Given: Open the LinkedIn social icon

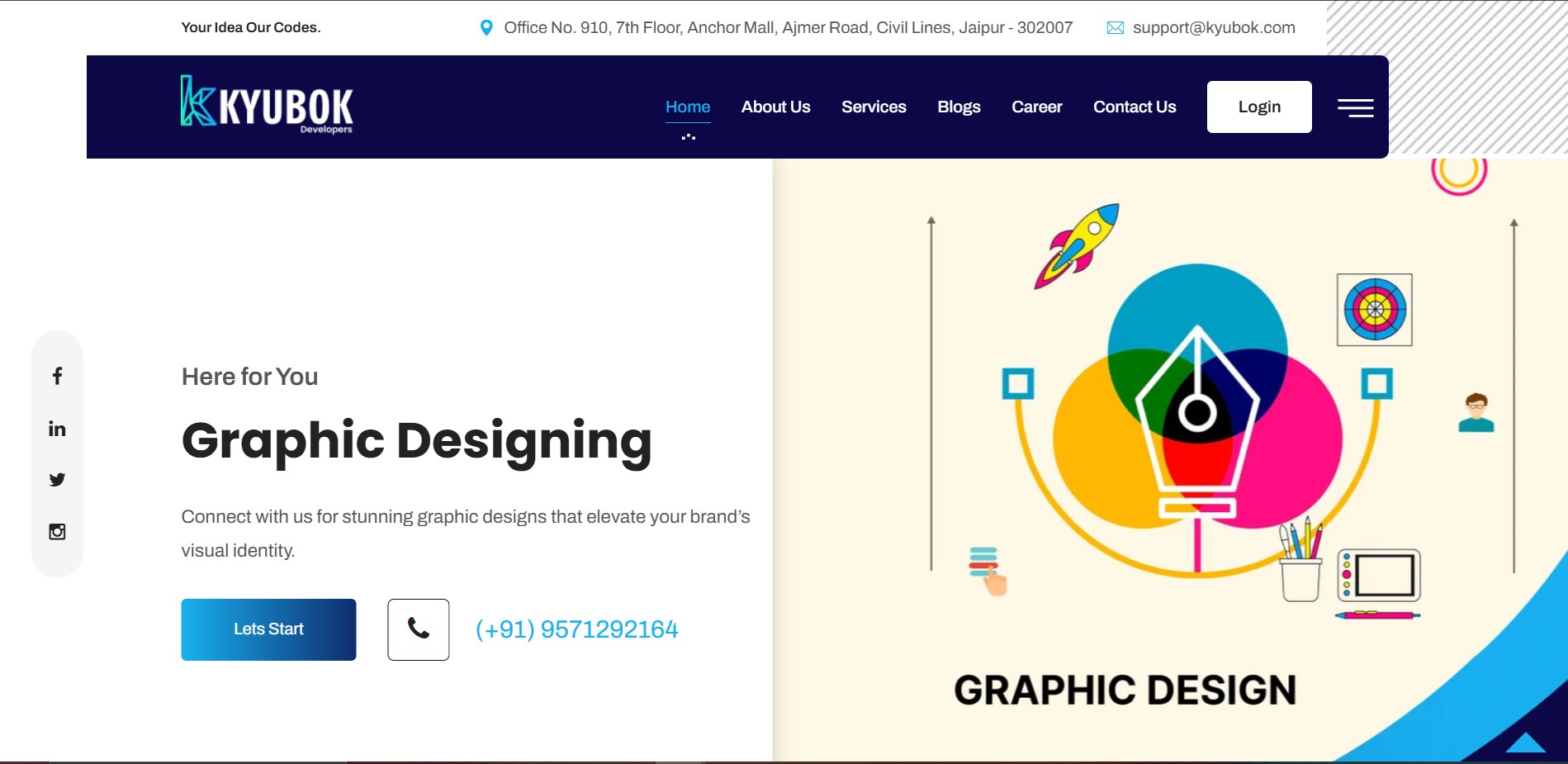Looking at the screenshot, I should (57, 429).
